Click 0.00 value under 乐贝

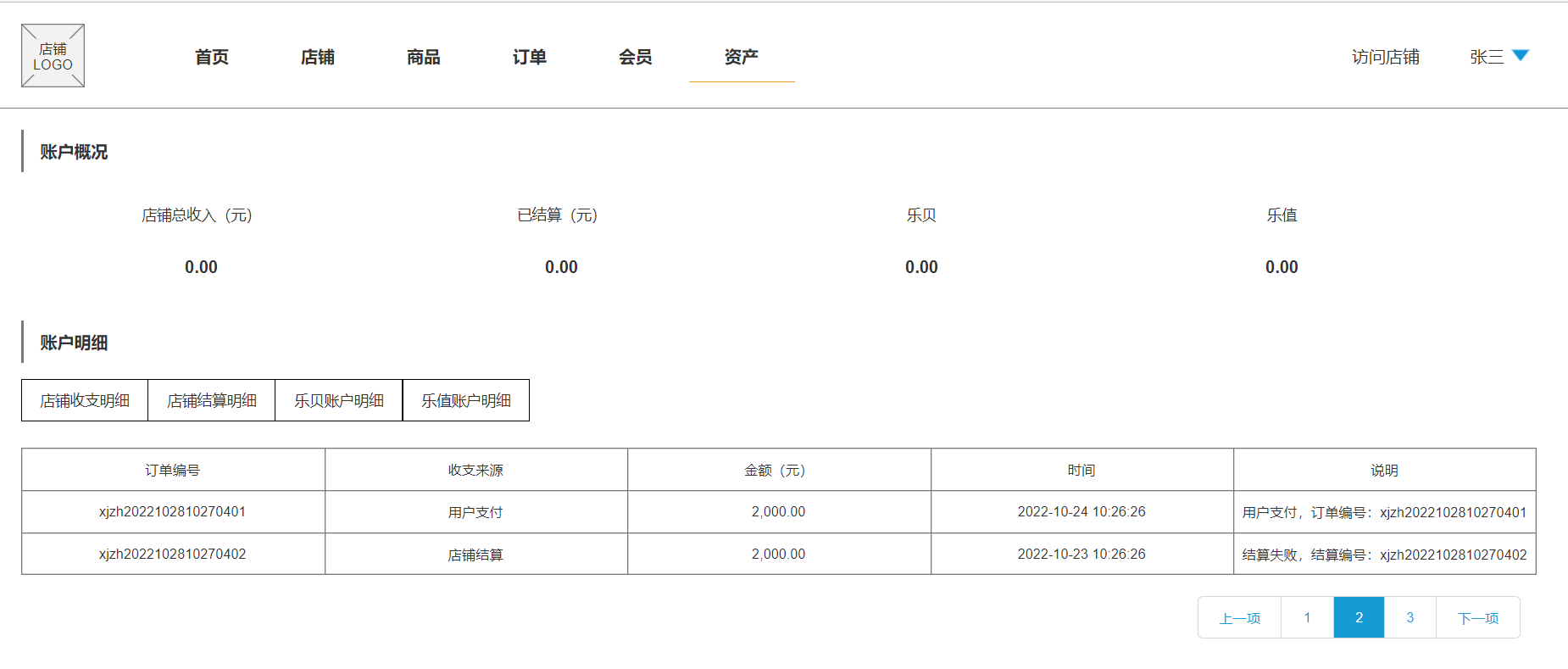[921, 267]
